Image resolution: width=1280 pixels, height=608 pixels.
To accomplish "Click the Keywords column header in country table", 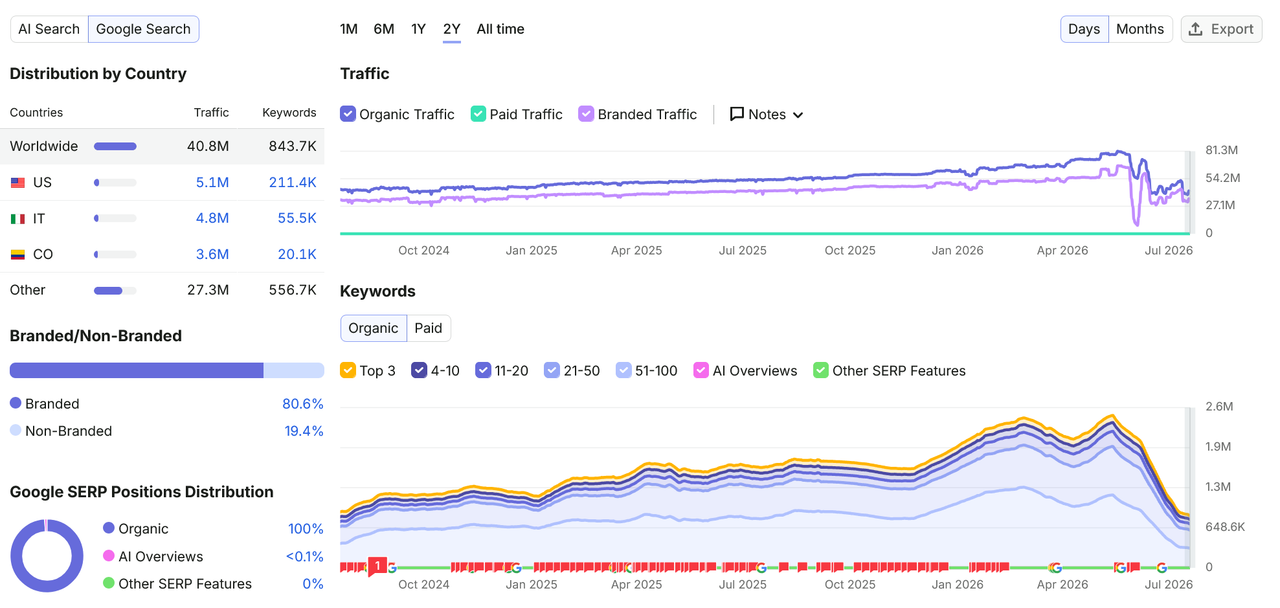I will pyautogui.click(x=289, y=113).
